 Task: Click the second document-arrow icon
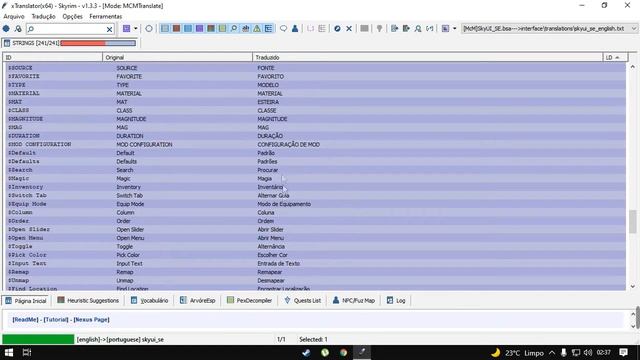pyautogui.click(x=406, y=29)
